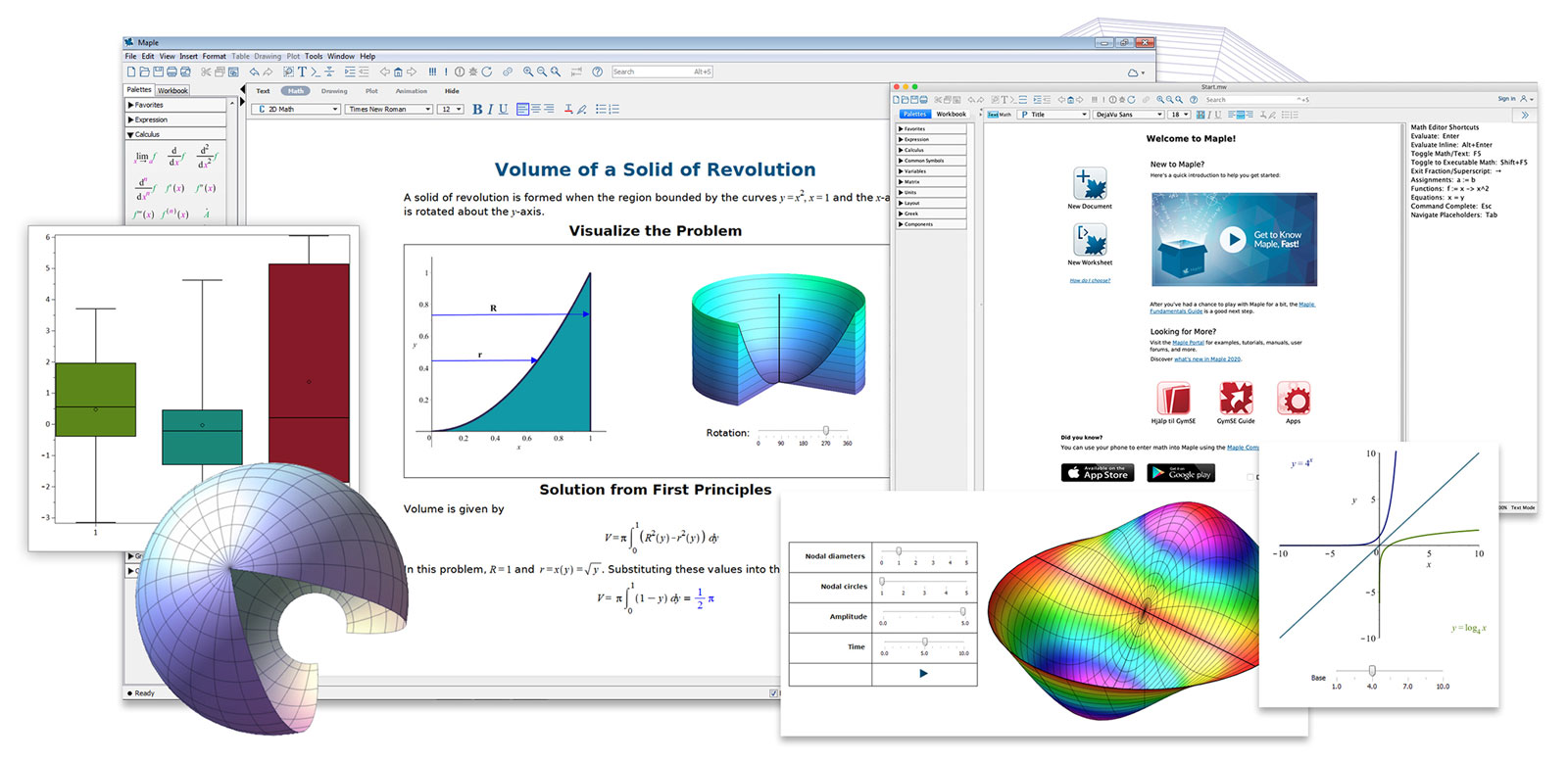Image resolution: width=1568 pixels, height=761 pixels.
Task: Click the Amplitude slider handle
Action: (962, 612)
